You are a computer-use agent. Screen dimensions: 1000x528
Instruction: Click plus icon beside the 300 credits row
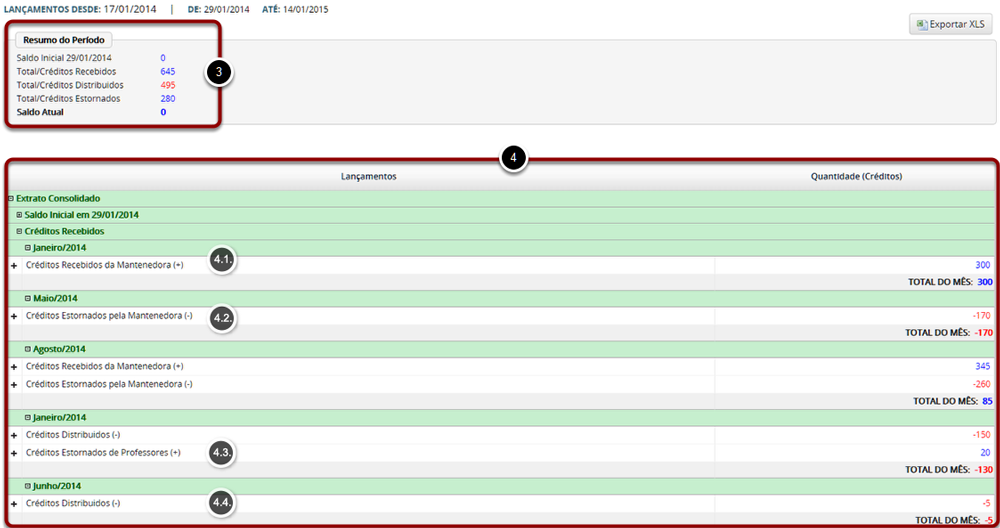(x=14, y=265)
